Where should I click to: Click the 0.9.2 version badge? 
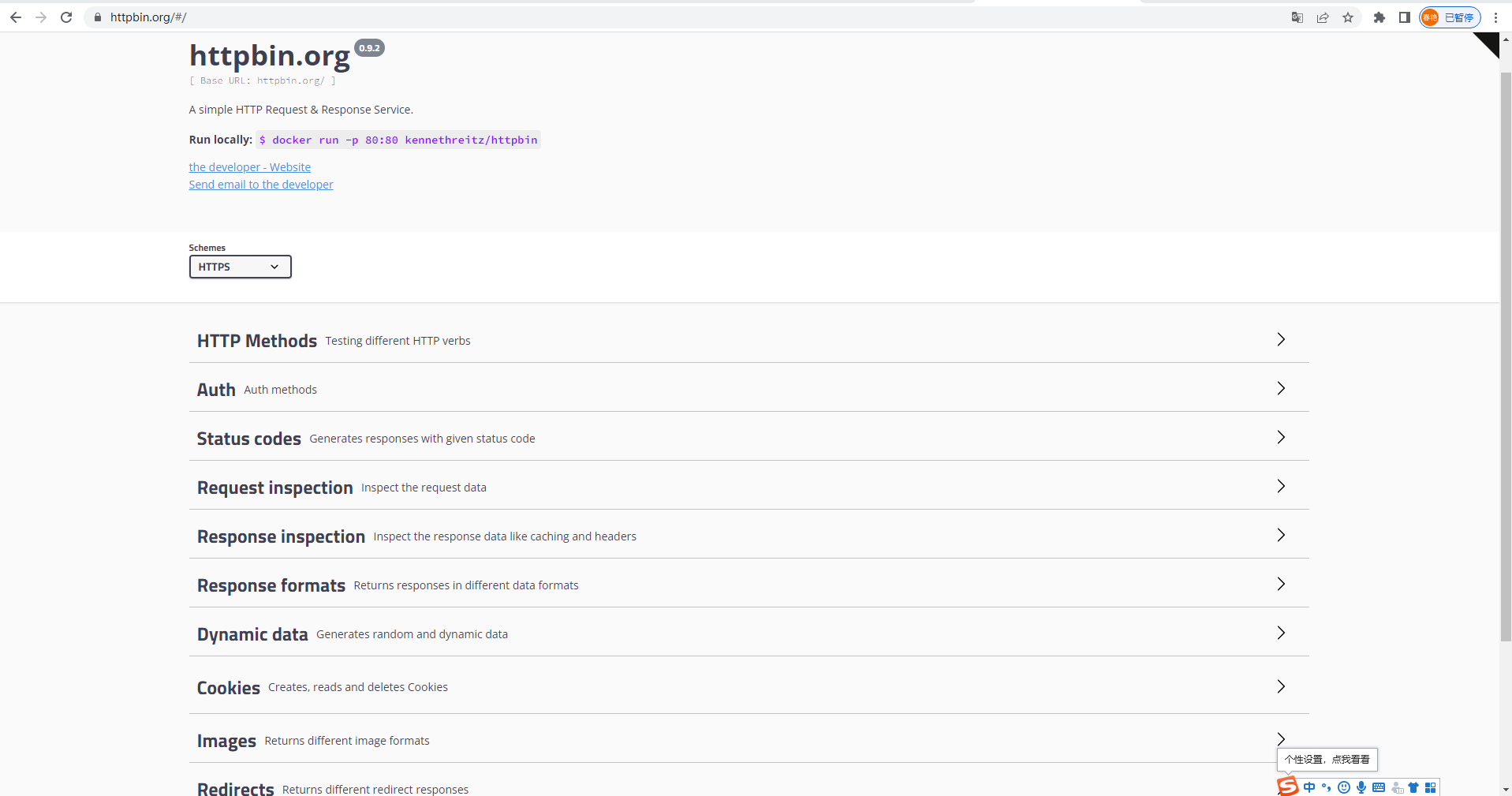click(x=369, y=48)
